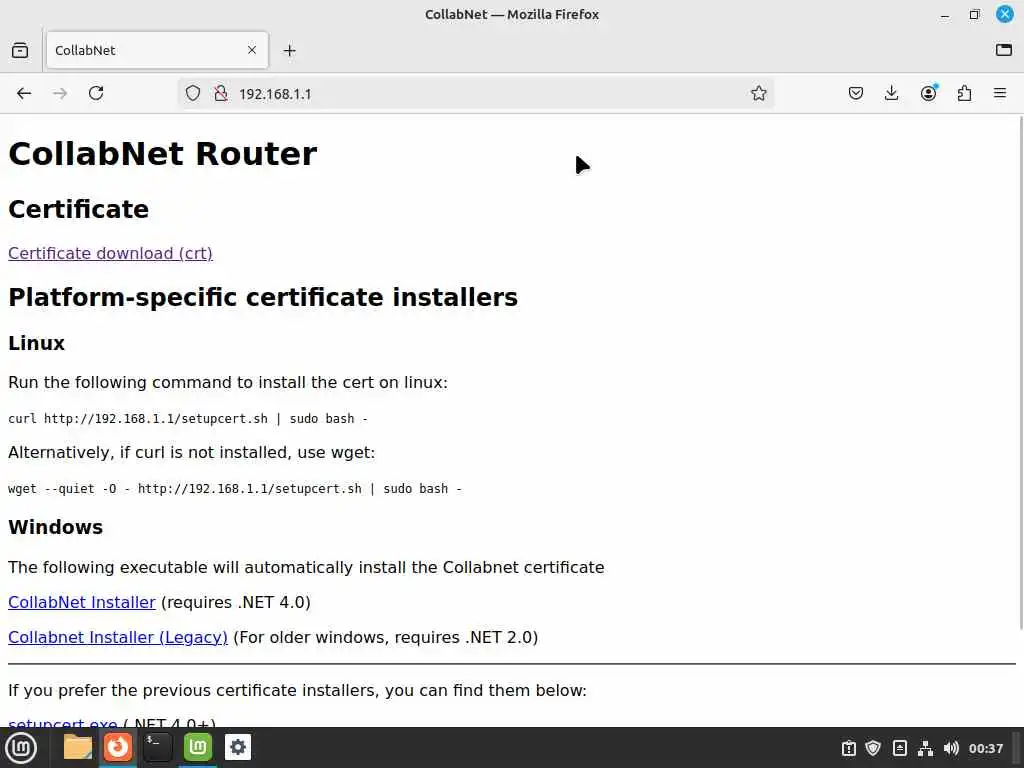
Task: Show the downloads panel
Action: tap(891, 93)
